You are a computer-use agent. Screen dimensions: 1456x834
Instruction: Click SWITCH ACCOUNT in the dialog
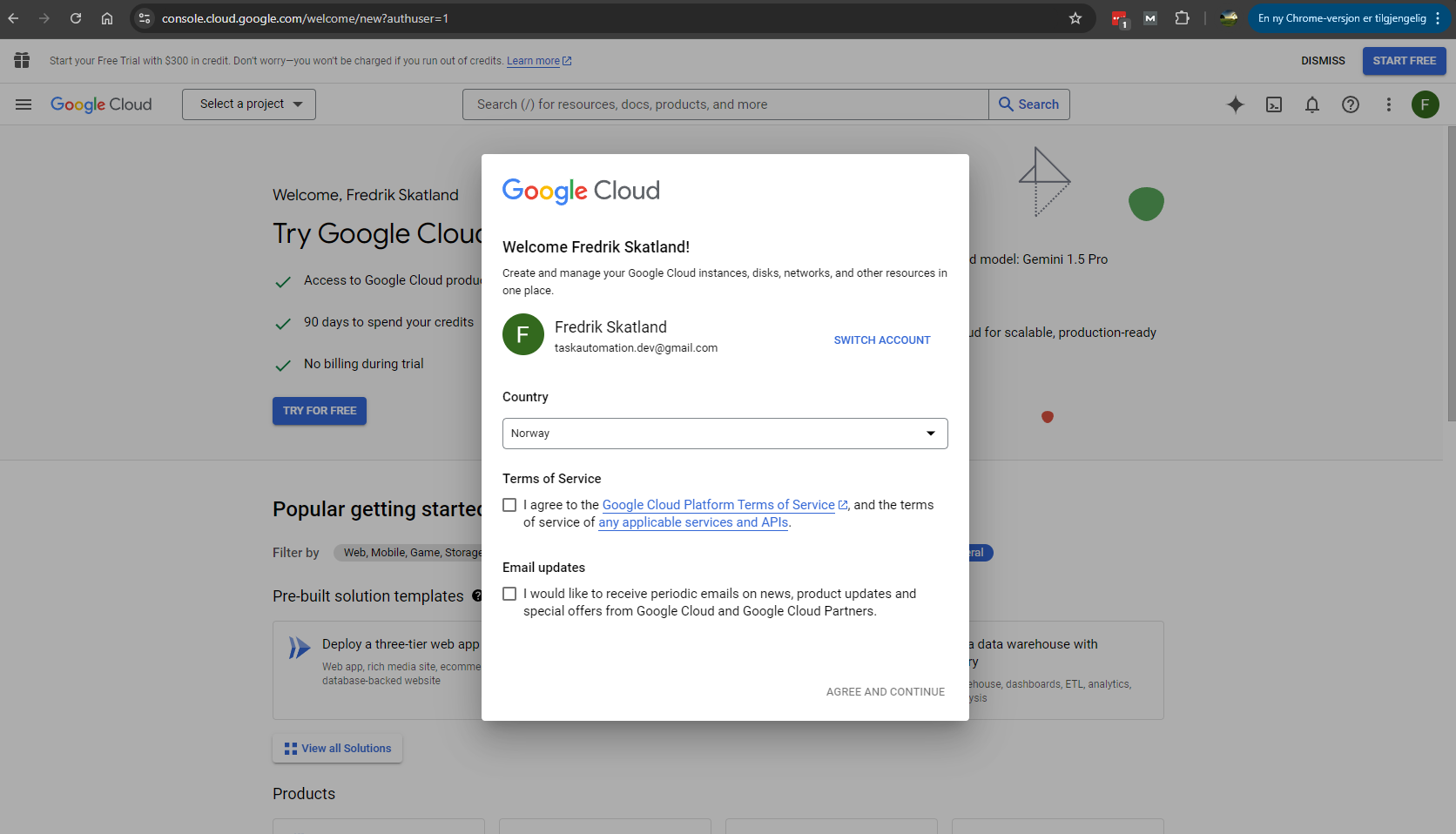pyautogui.click(x=882, y=340)
